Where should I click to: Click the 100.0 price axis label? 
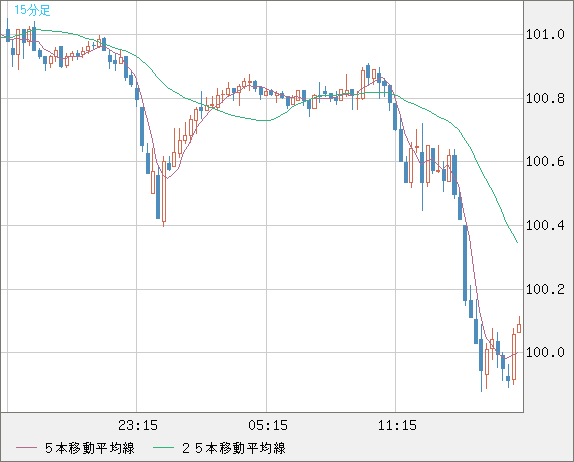point(545,353)
